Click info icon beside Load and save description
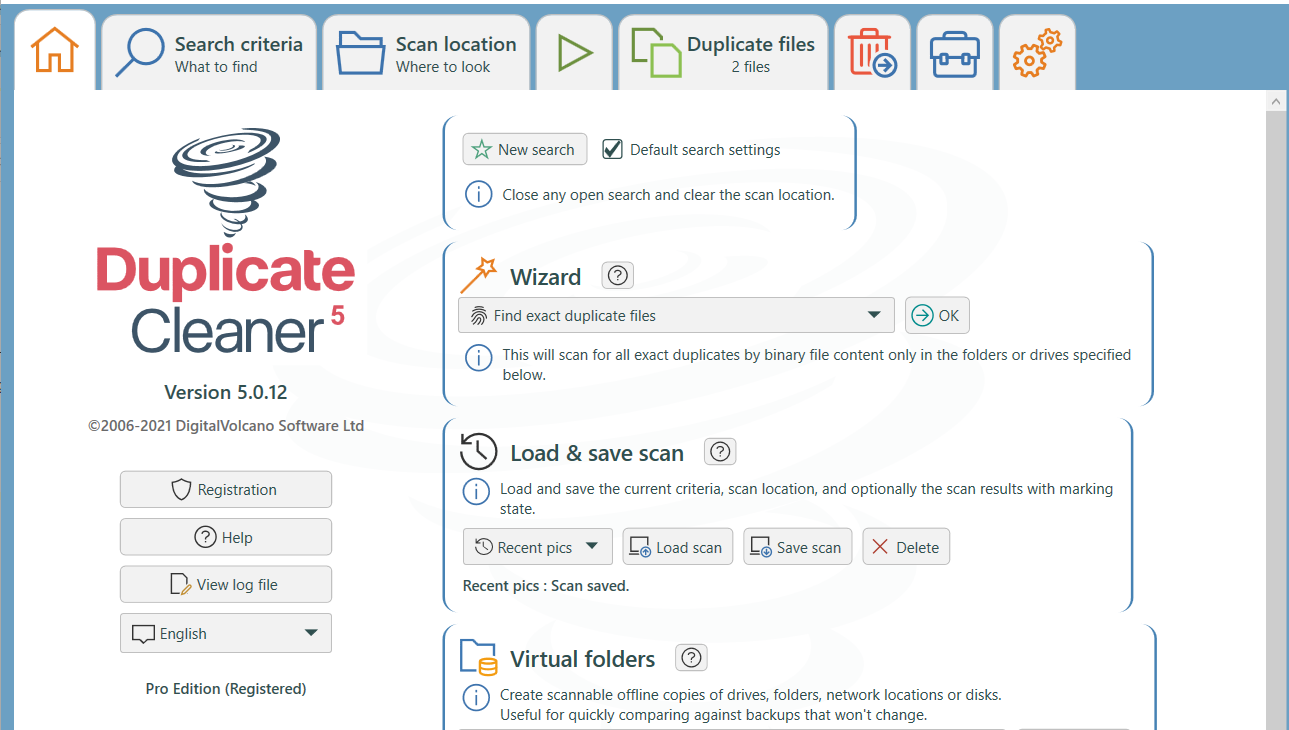This screenshot has width=1289, height=730. 475,492
